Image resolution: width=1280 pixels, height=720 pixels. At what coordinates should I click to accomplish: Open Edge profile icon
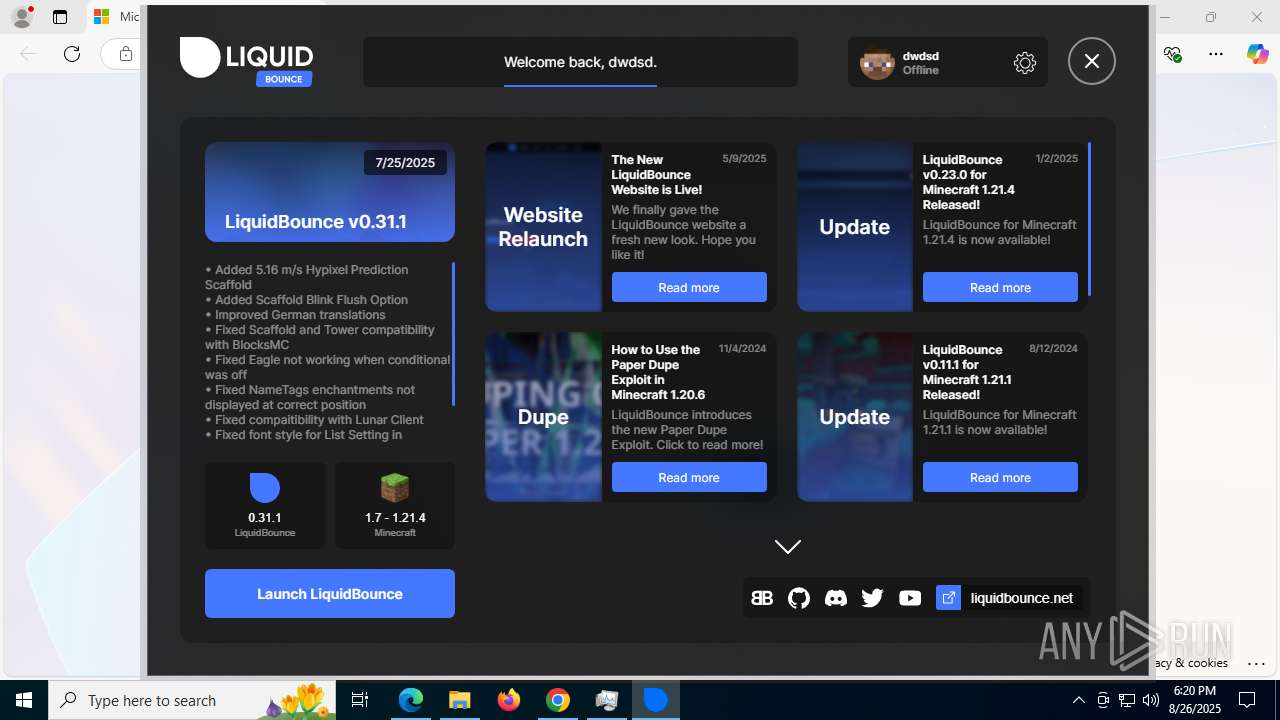[x=22, y=17]
